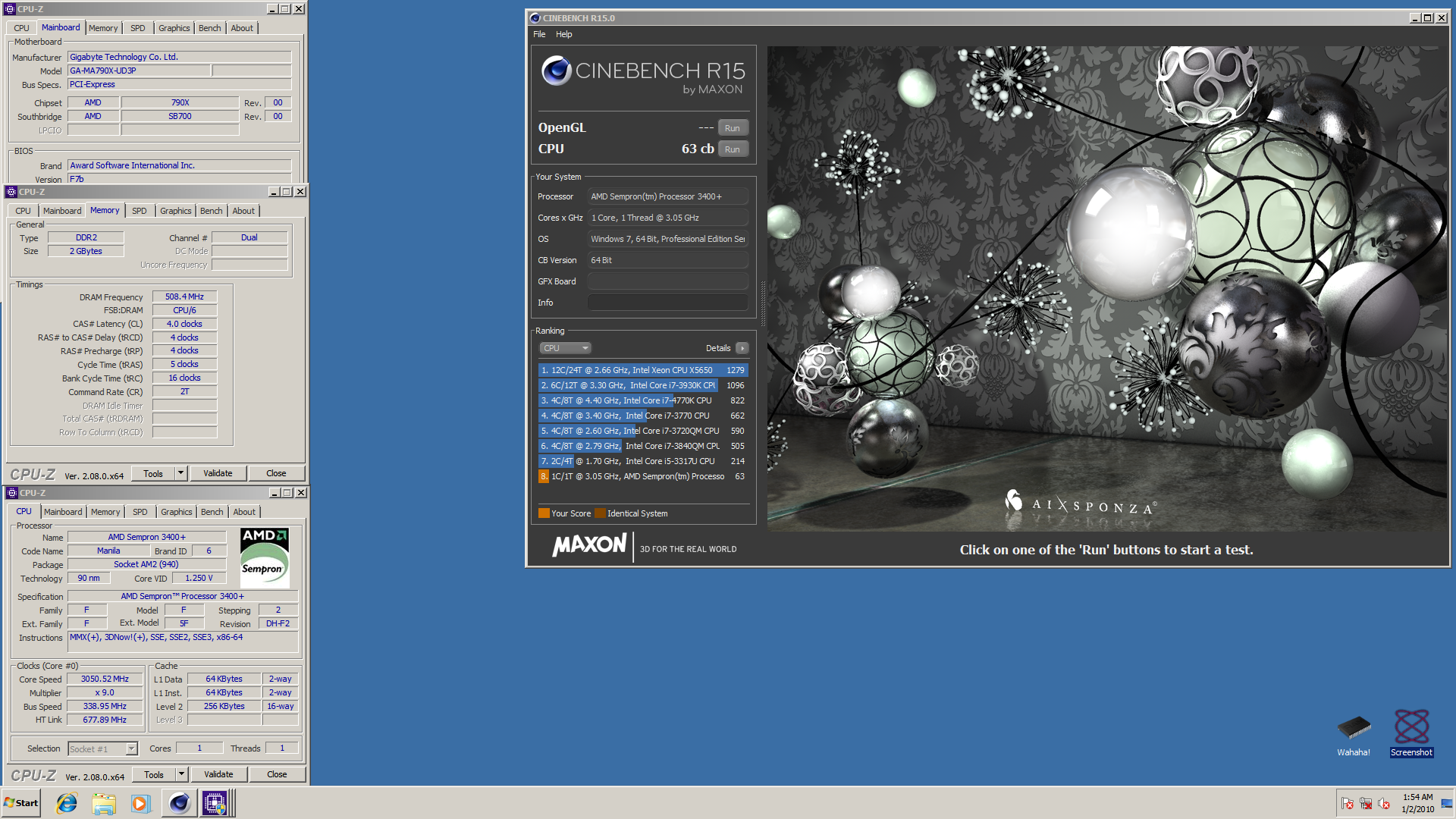Image resolution: width=1456 pixels, height=819 pixels.
Task: Click the Cinebench R15 title bar icon
Action: (x=535, y=18)
